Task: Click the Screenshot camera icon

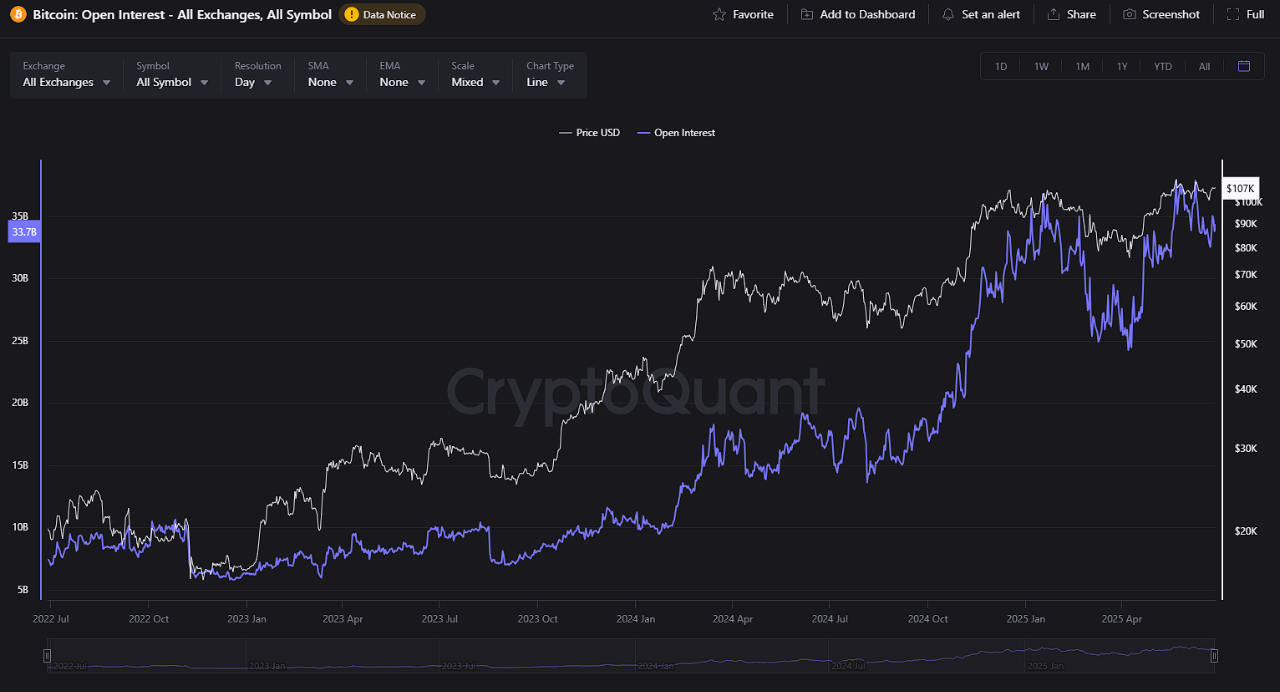Action: tap(1130, 15)
